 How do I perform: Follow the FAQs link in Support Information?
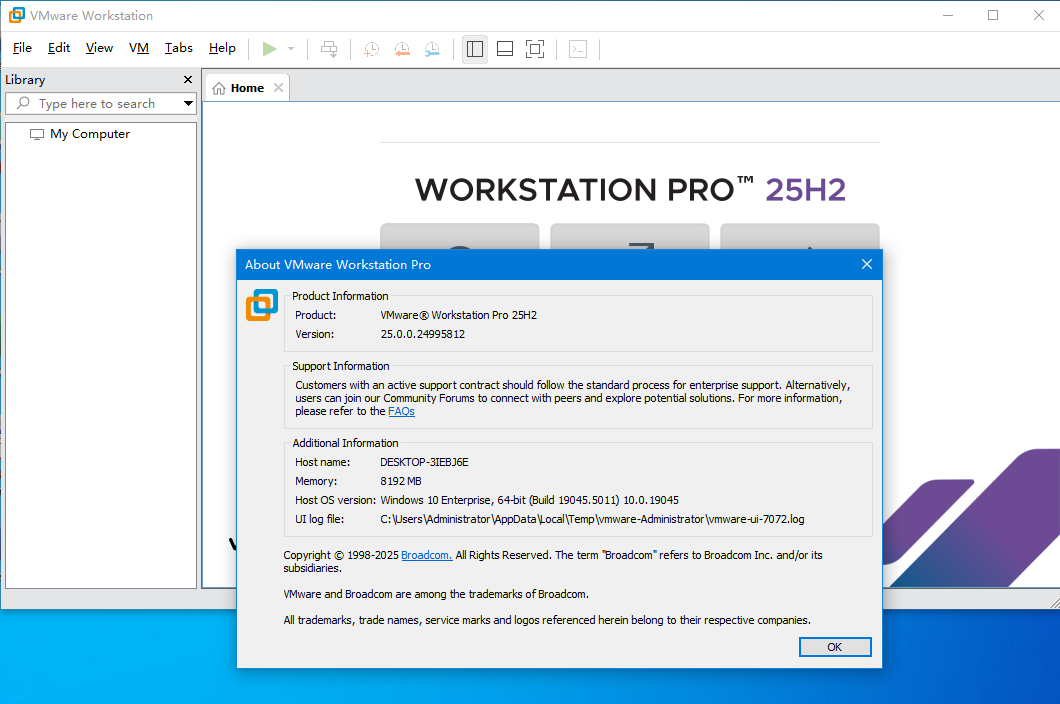(401, 411)
